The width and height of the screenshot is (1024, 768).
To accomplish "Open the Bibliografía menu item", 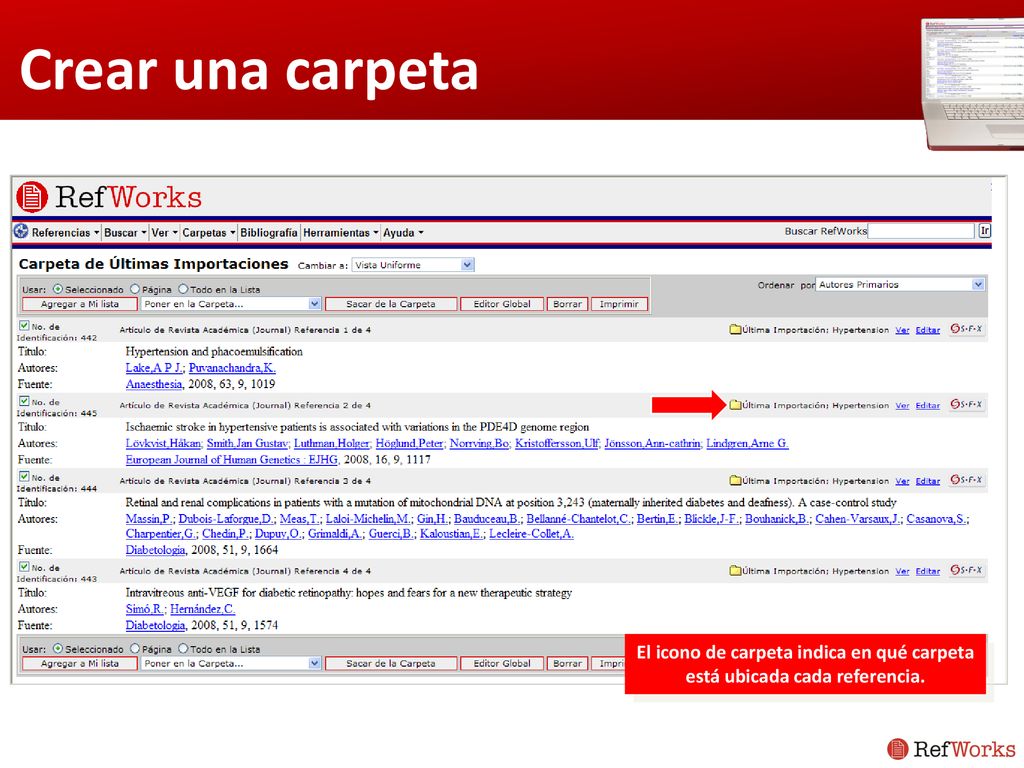I will point(268,232).
